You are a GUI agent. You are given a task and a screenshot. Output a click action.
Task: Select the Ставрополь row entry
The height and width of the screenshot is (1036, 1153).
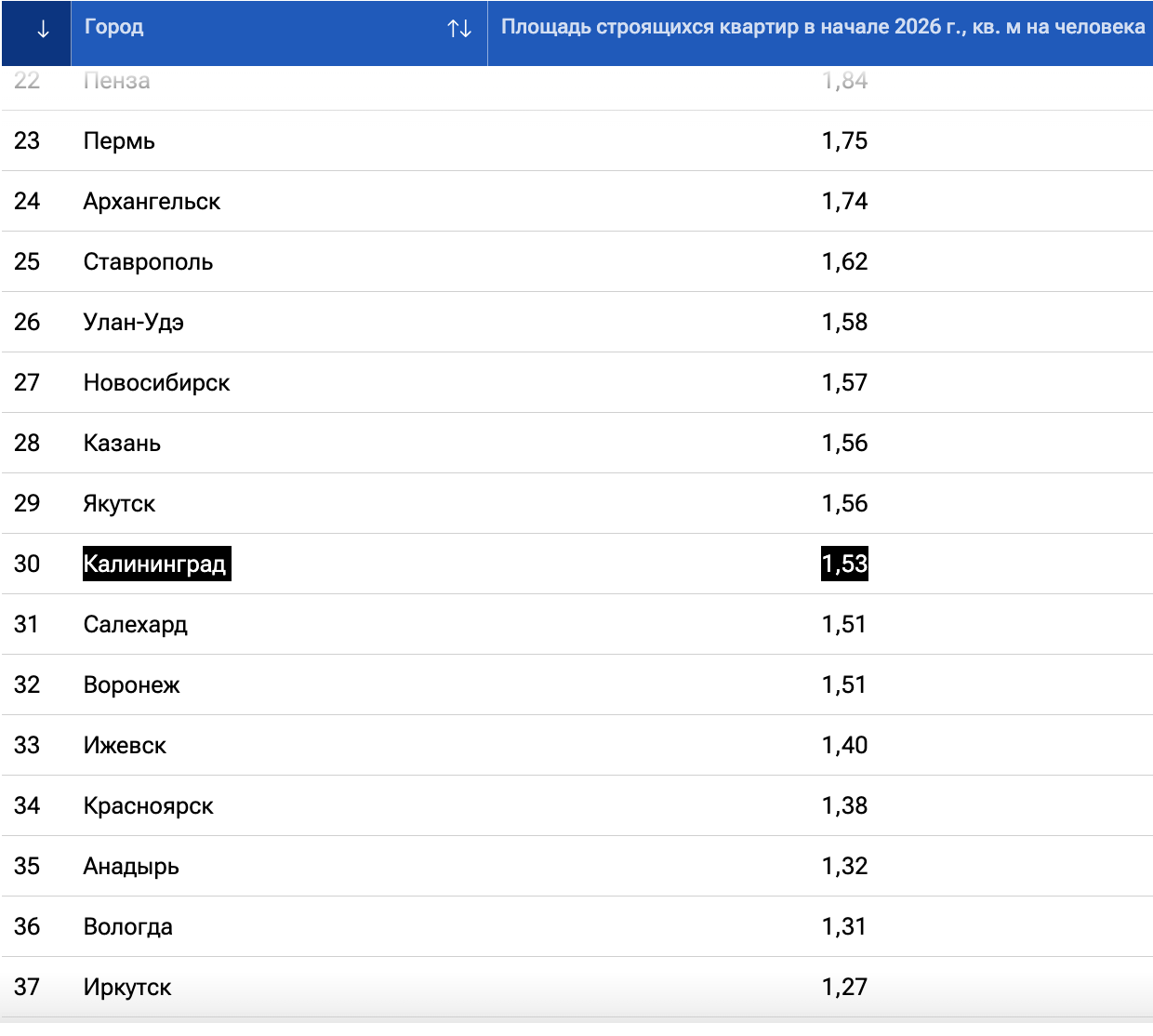click(148, 262)
